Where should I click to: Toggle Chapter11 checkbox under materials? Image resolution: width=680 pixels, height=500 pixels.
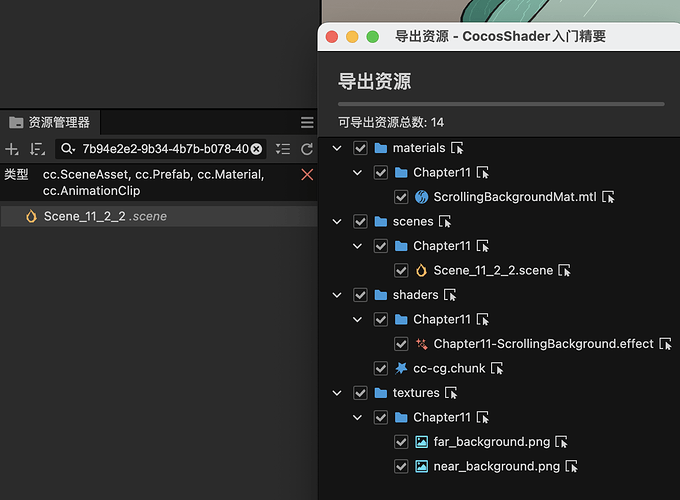(x=380, y=173)
